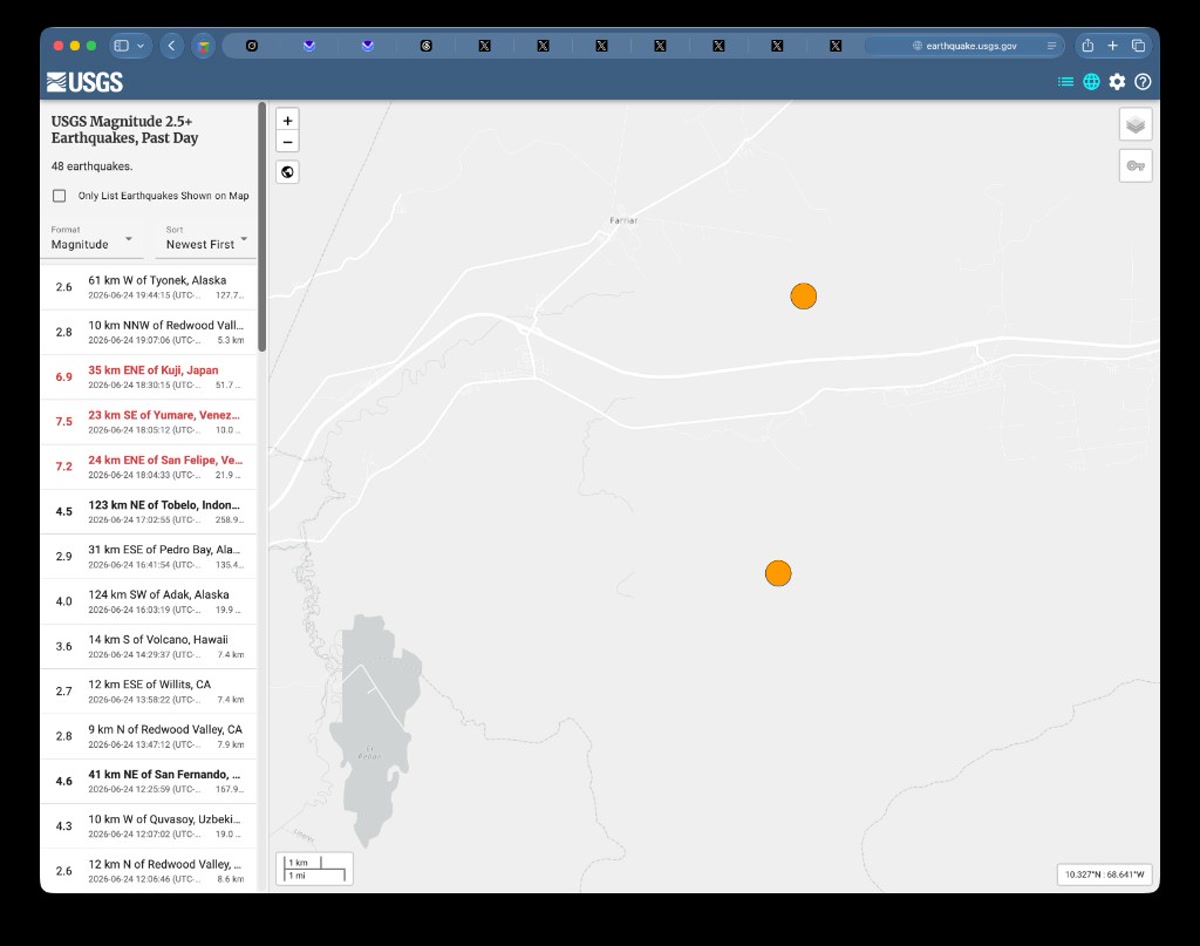Select 123 km NE of Tobelo earthquake
The width and height of the screenshot is (1200, 946).
click(x=148, y=512)
